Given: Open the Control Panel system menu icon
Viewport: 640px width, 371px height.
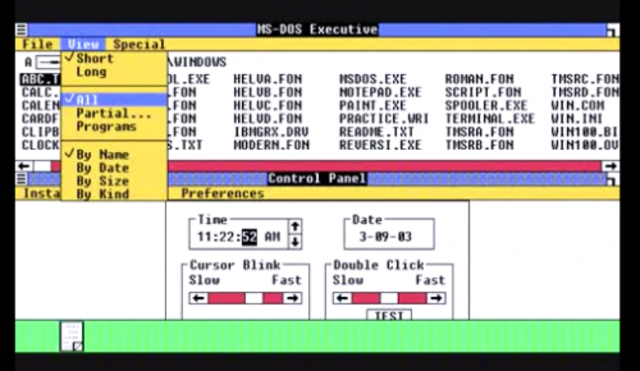Looking at the screenshot, I should point(22,179).
